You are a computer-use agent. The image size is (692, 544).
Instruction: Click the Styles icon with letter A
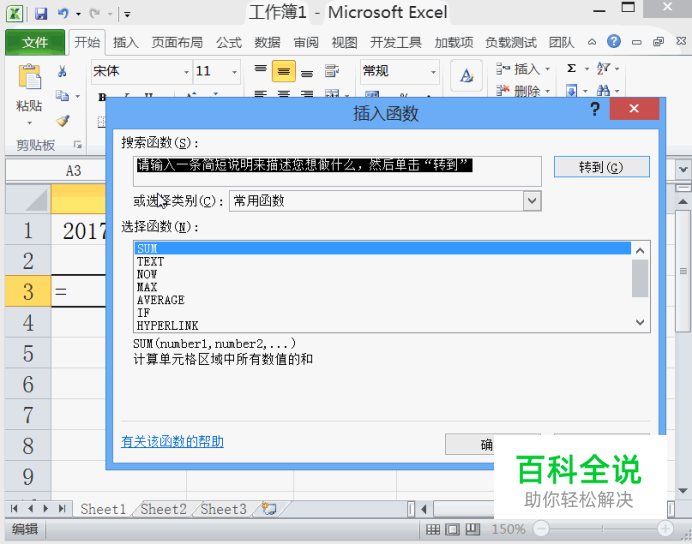pos(466,76)
